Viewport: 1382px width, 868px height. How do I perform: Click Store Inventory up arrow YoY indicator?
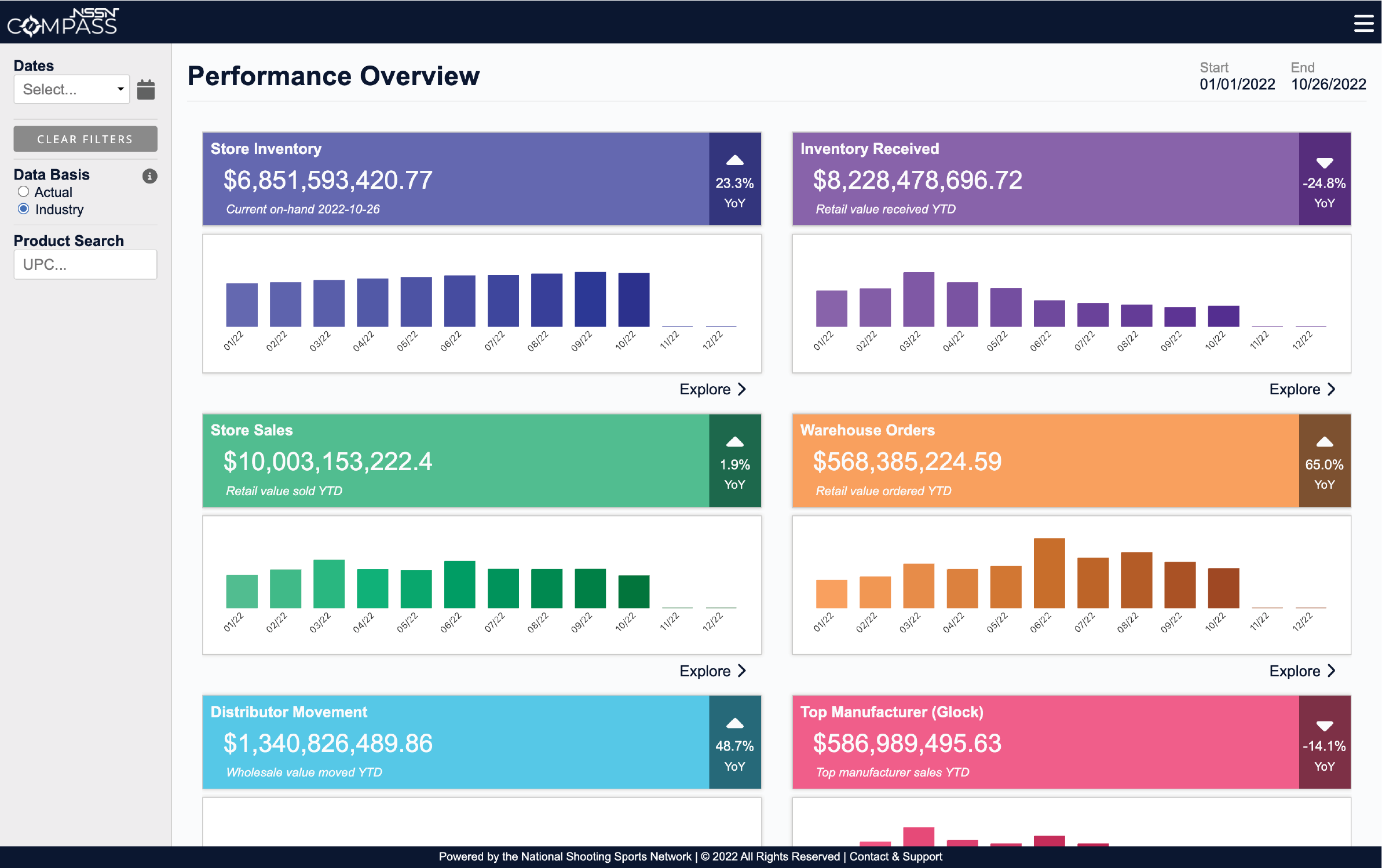[x=734, y=160]
